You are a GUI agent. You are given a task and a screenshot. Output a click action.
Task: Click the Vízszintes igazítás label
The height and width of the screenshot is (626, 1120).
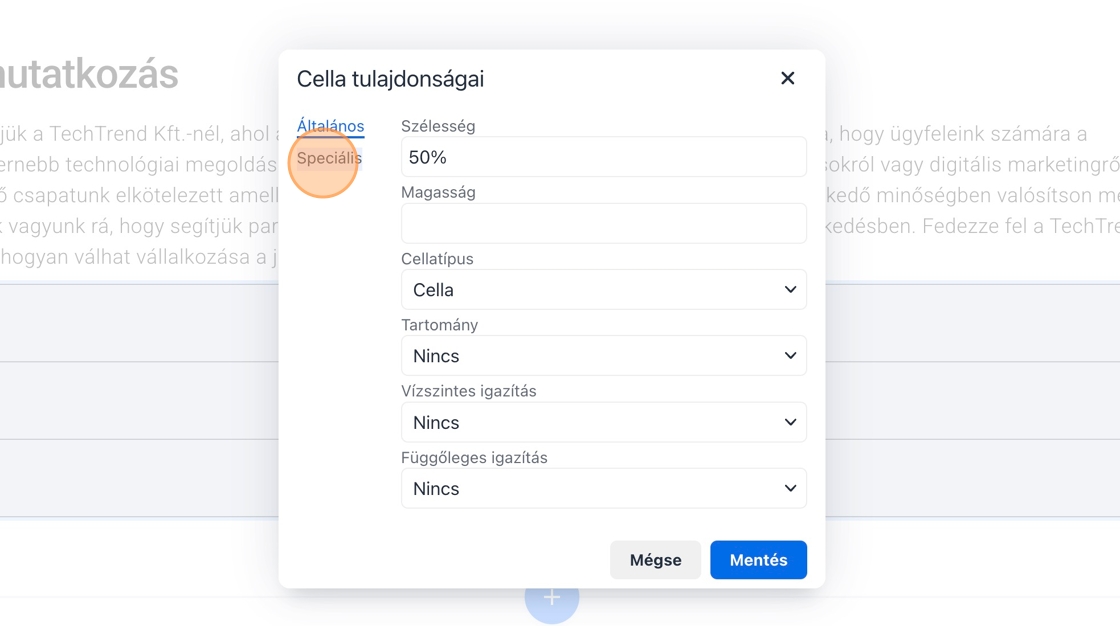[x=468, y=391]
